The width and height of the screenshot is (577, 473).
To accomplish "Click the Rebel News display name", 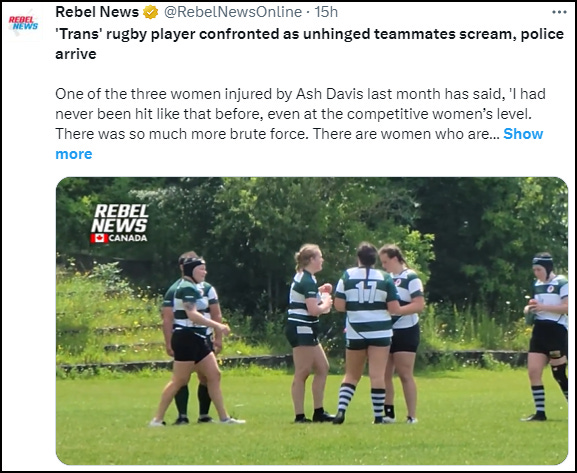I will (97, 12).
